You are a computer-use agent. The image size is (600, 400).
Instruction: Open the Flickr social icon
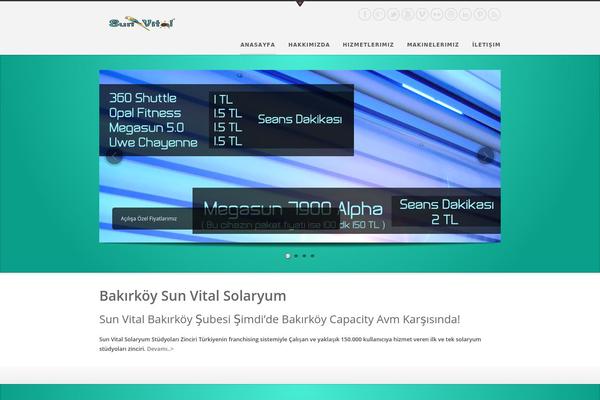(x=437, y=14)
